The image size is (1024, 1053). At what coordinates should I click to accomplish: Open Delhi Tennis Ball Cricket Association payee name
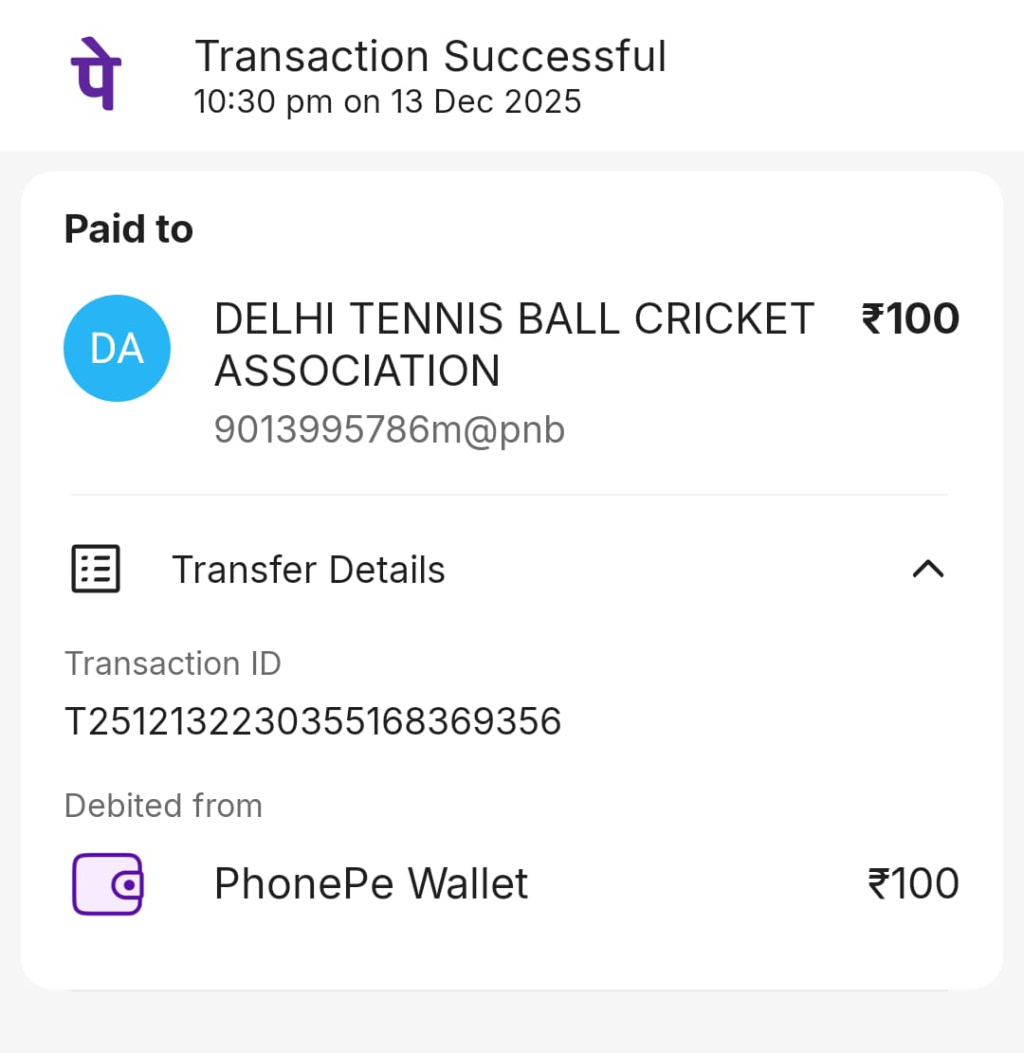(x=514, y=345)
